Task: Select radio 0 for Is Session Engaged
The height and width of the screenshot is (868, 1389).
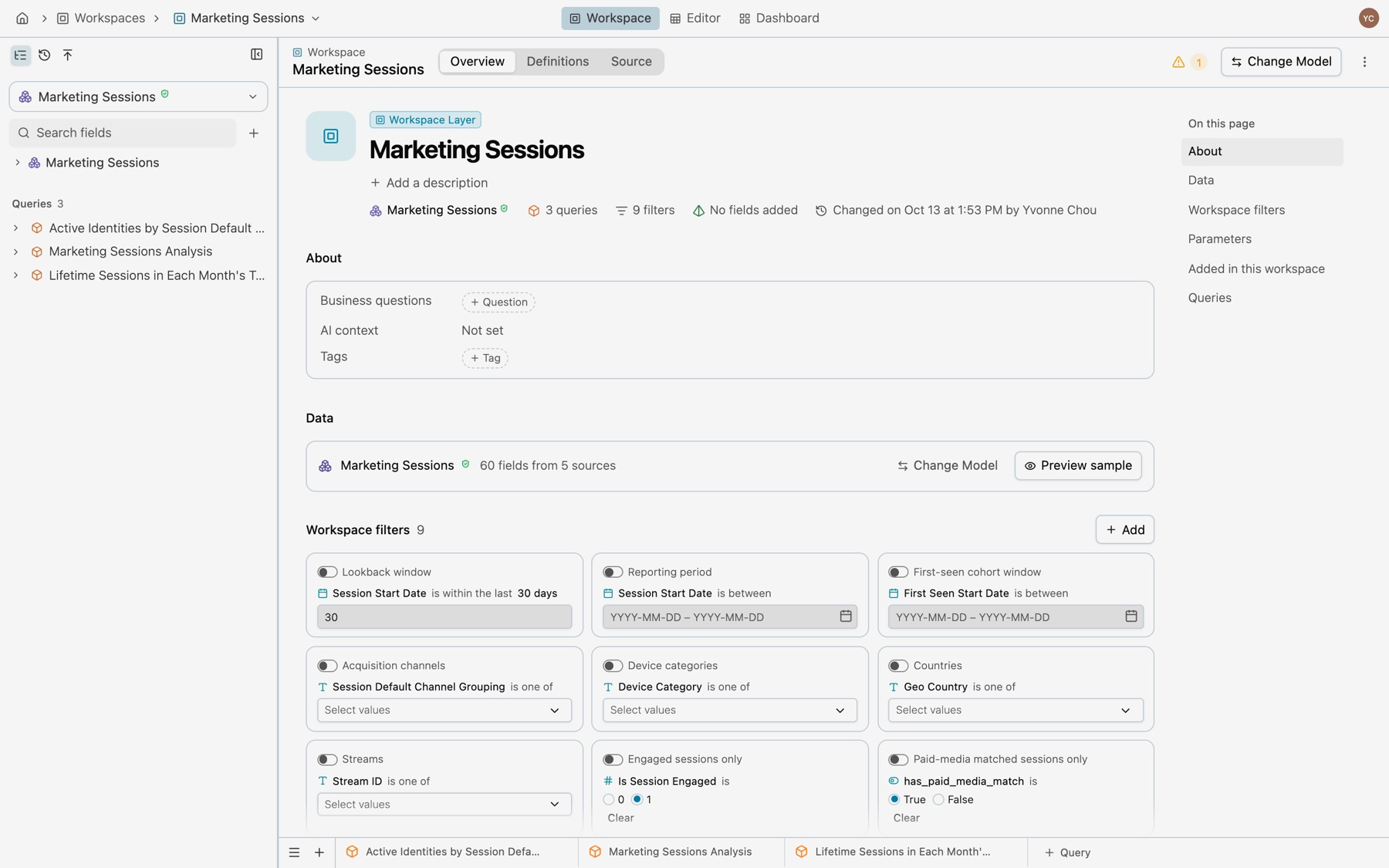Action: [609, 799]
